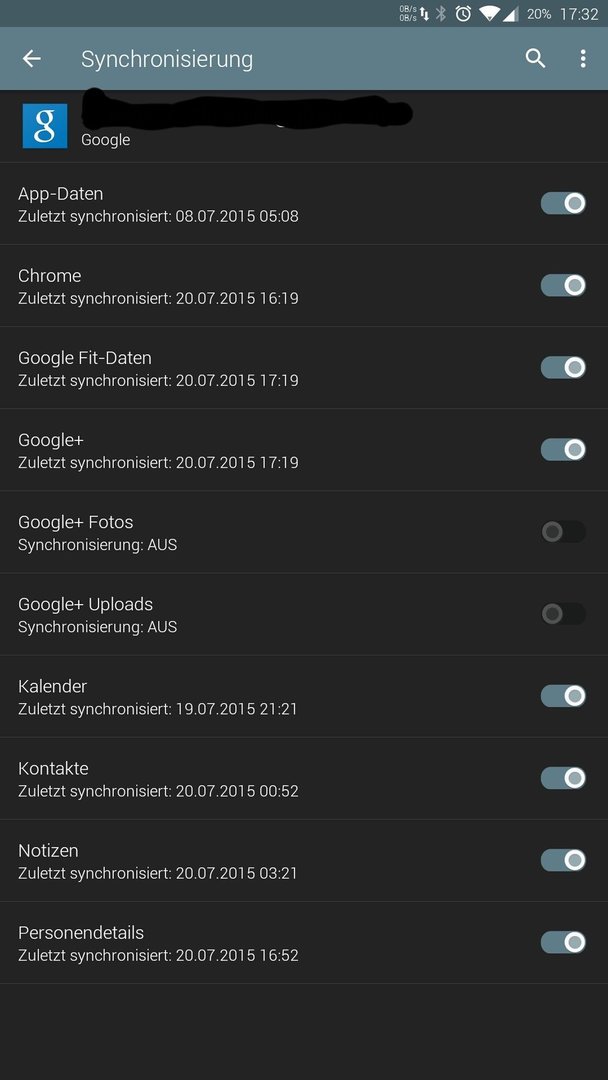
Task: Tap the Wi-Fi signal status icon
Action: (x=490, y=14)
